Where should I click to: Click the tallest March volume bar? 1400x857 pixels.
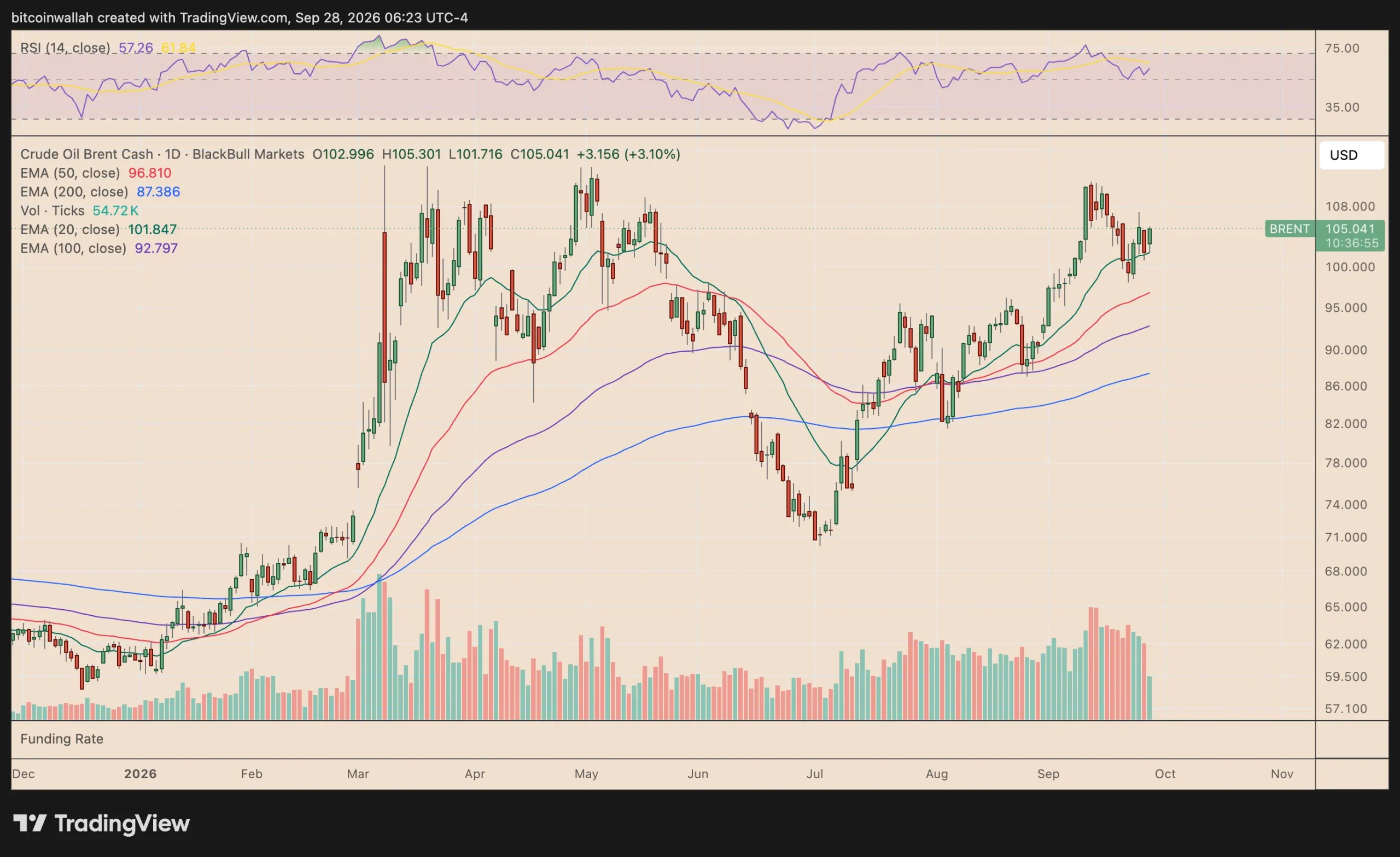(x=380, y=648)
